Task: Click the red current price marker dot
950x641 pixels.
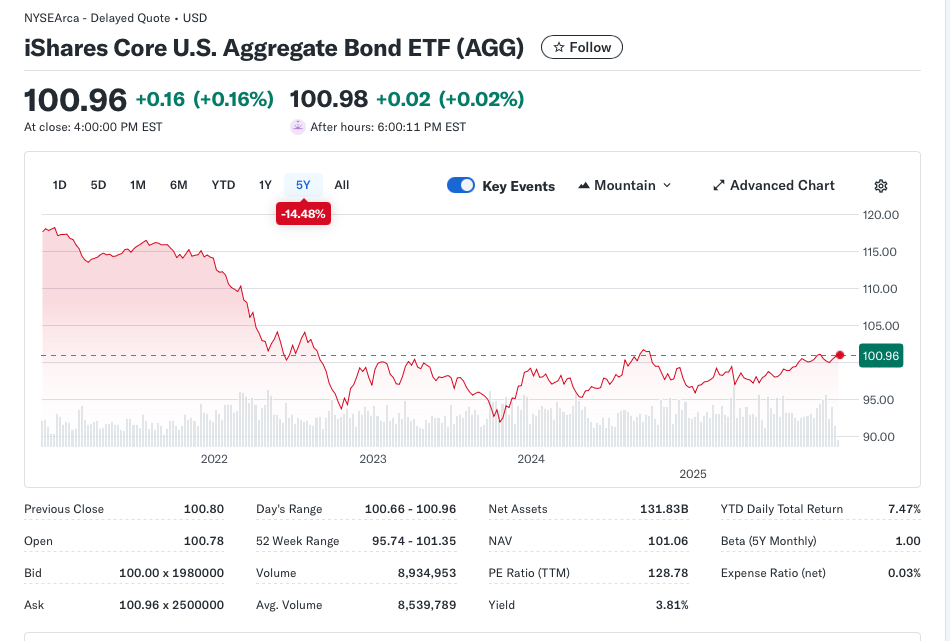Action: [x=840, y=355]
